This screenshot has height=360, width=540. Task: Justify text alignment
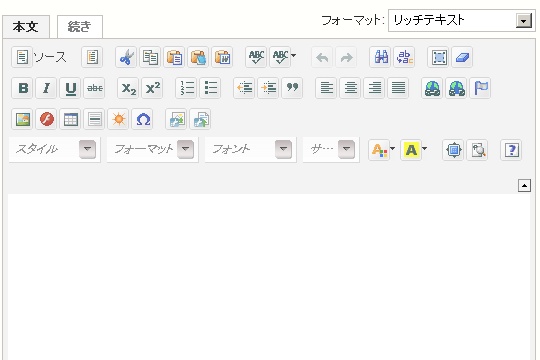pyautogui.click(x=398, y=88)
